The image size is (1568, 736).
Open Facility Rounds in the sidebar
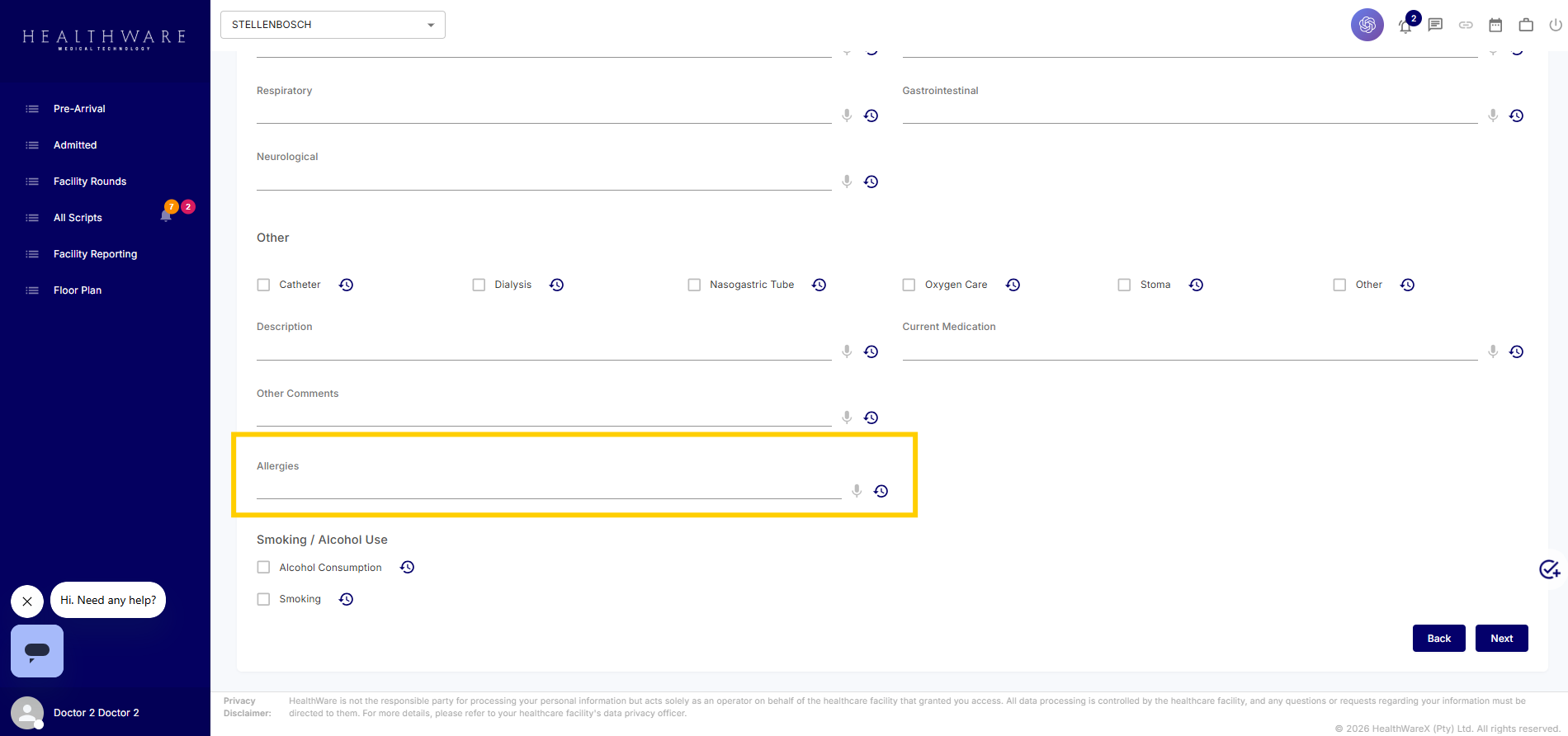pos(90,182)
